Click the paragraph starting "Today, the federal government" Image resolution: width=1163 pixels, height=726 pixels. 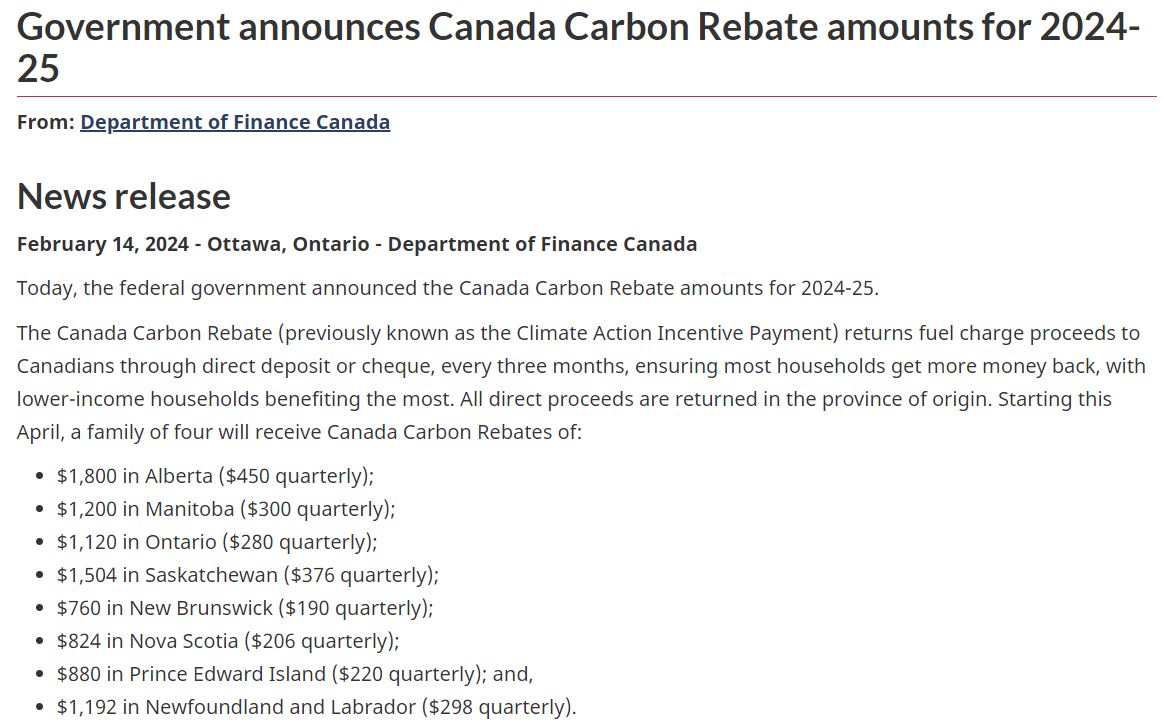point(448,289)
